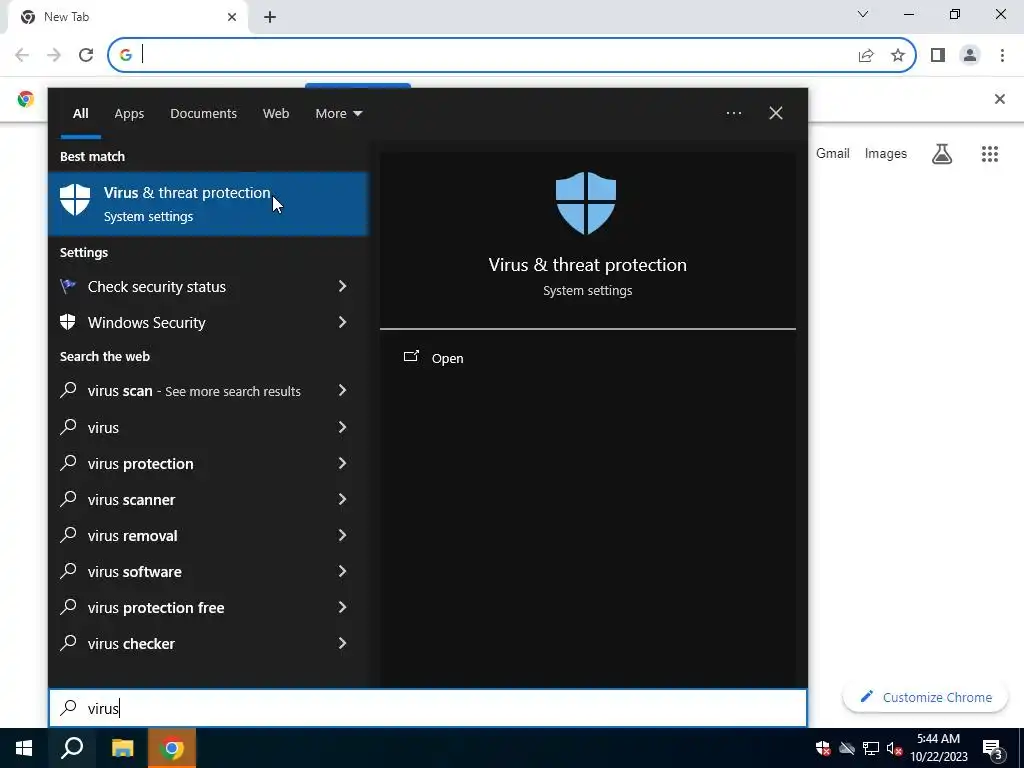Screen dimensions: 1024x768
Task: Select virus software suggestion
Action: 208,571
